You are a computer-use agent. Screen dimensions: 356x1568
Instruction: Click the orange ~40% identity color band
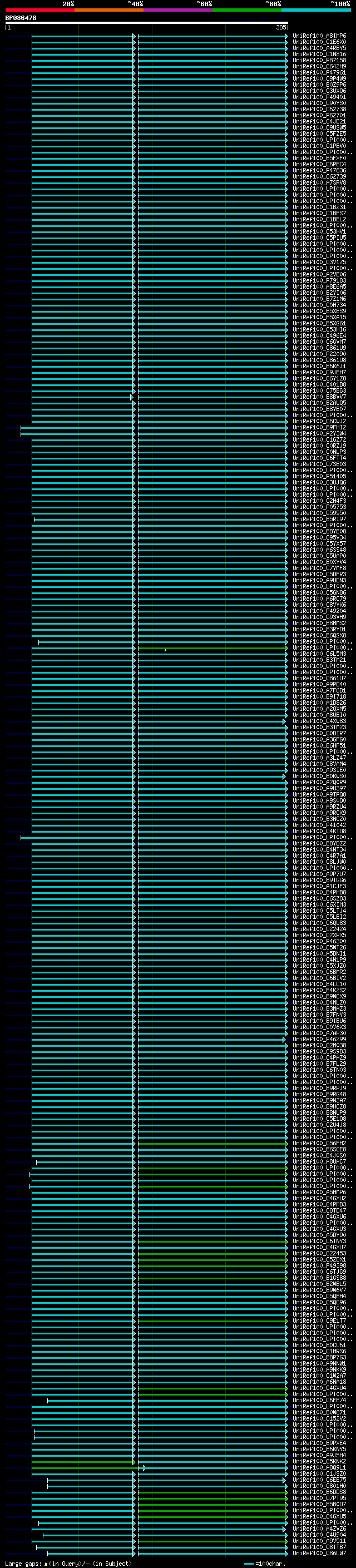click(x=109, y=10)
